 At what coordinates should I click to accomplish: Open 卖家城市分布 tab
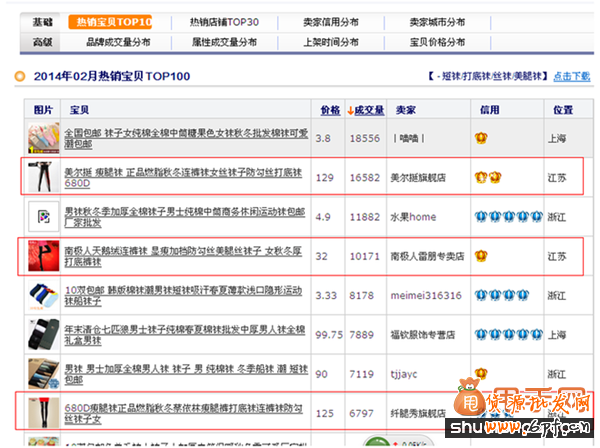tap(436, 21)
